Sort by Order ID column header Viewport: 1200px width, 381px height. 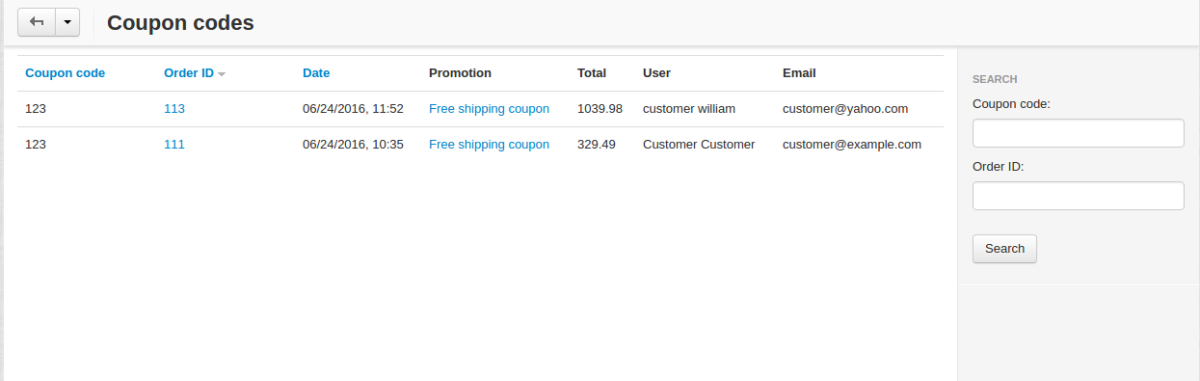(x=189, y=73)
